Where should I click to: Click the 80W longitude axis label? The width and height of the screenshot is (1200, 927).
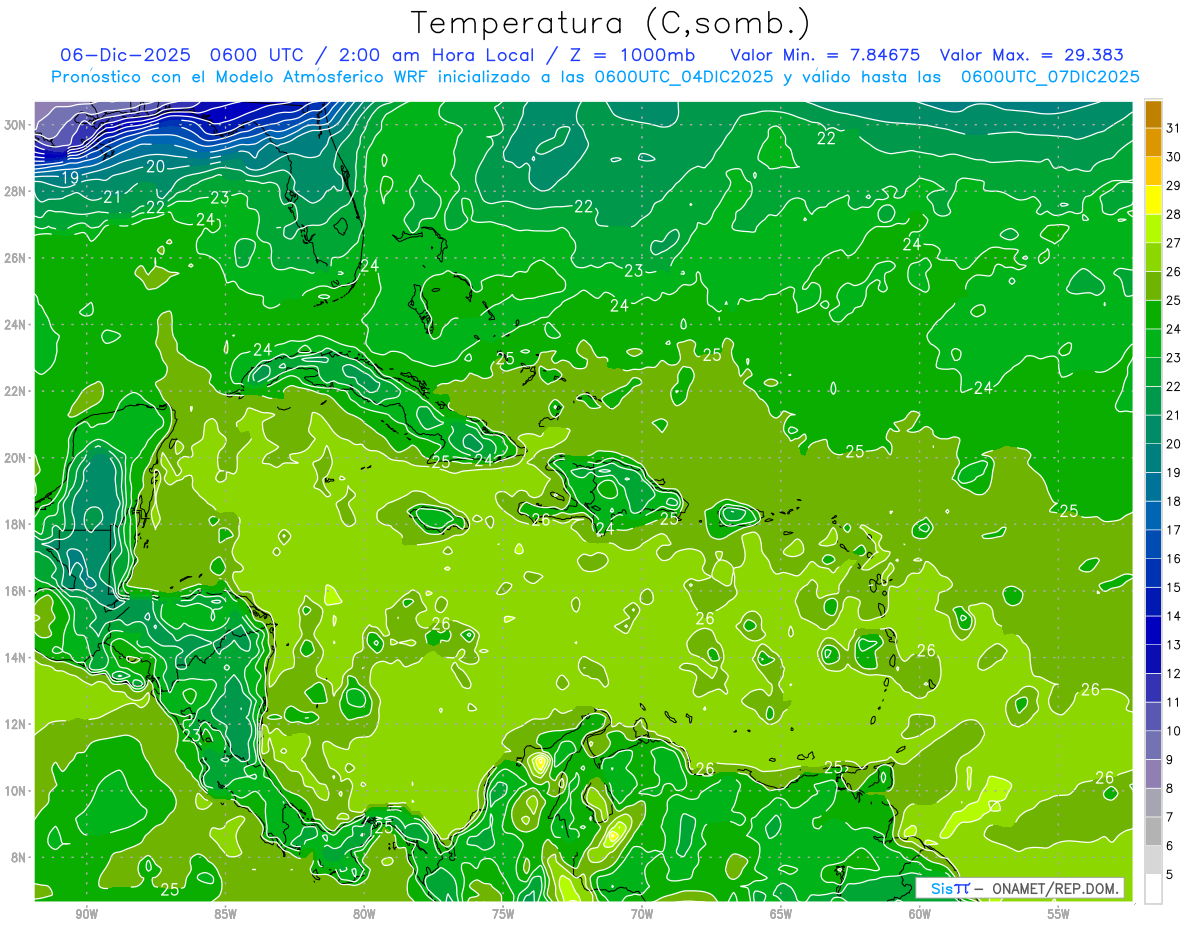pos(364,914)
